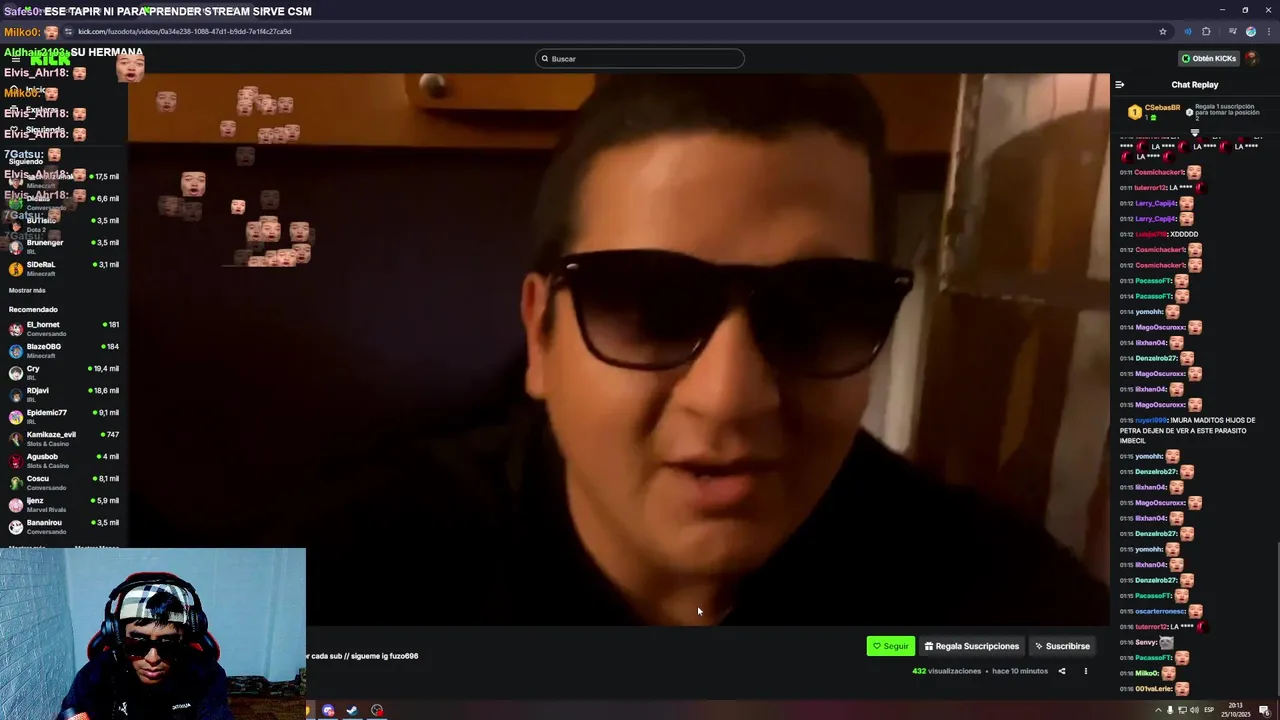Click the chat panel scrollbar
The height and width of the screenshot is (720, 1280).
(x=1277, y=620)
